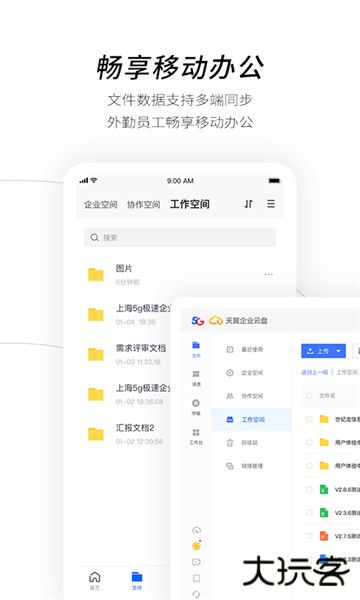Tap the magnifier icon in the phone search bar
The height and width of the screenshot is (600, 360).
(94, 238)
